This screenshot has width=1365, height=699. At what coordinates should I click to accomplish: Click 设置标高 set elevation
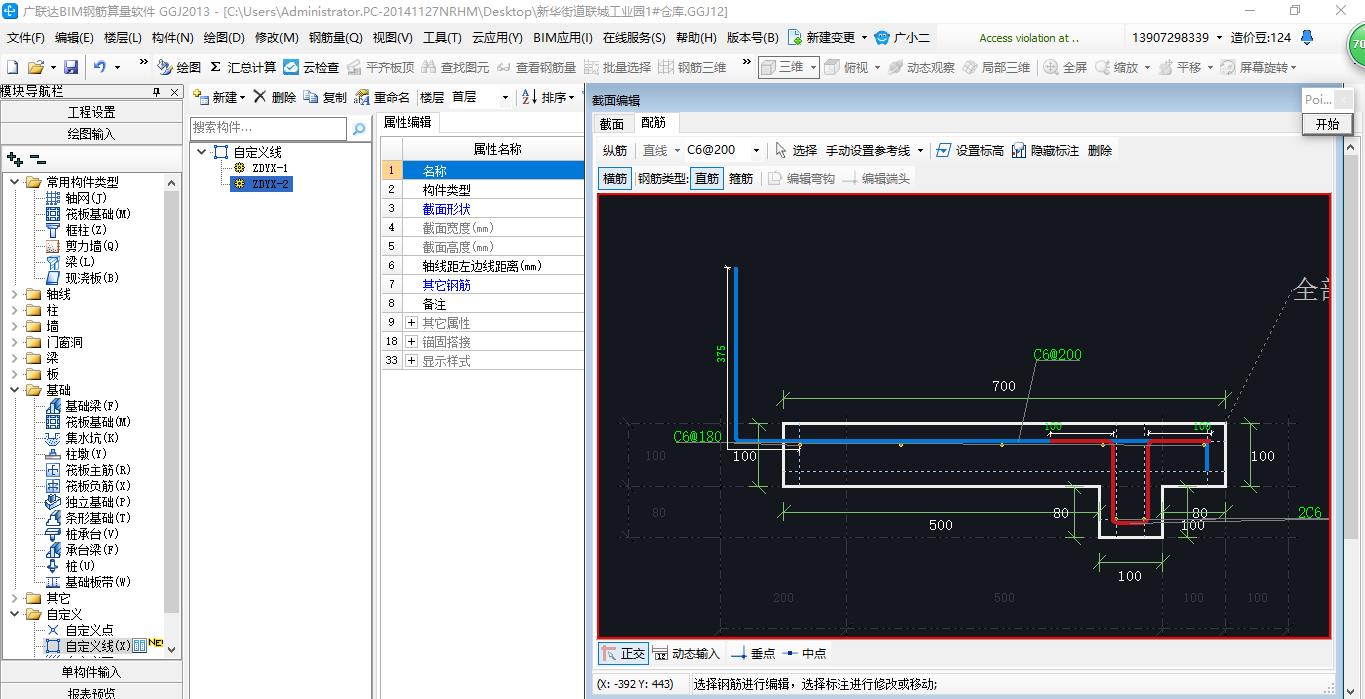[970, 150]
